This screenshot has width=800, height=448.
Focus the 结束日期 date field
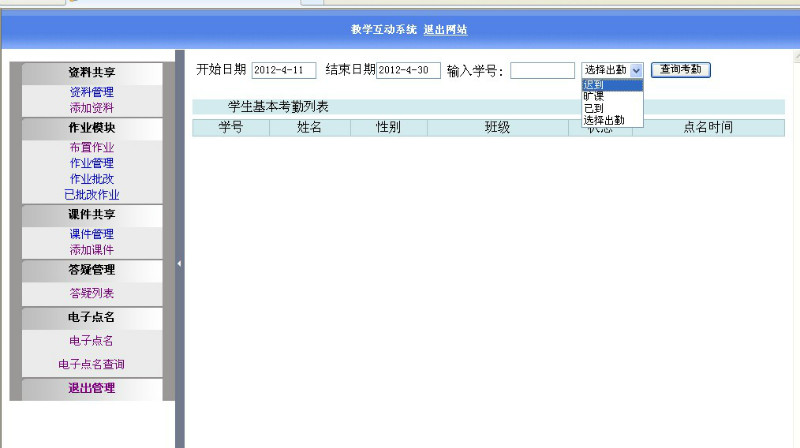pos(408,70)
